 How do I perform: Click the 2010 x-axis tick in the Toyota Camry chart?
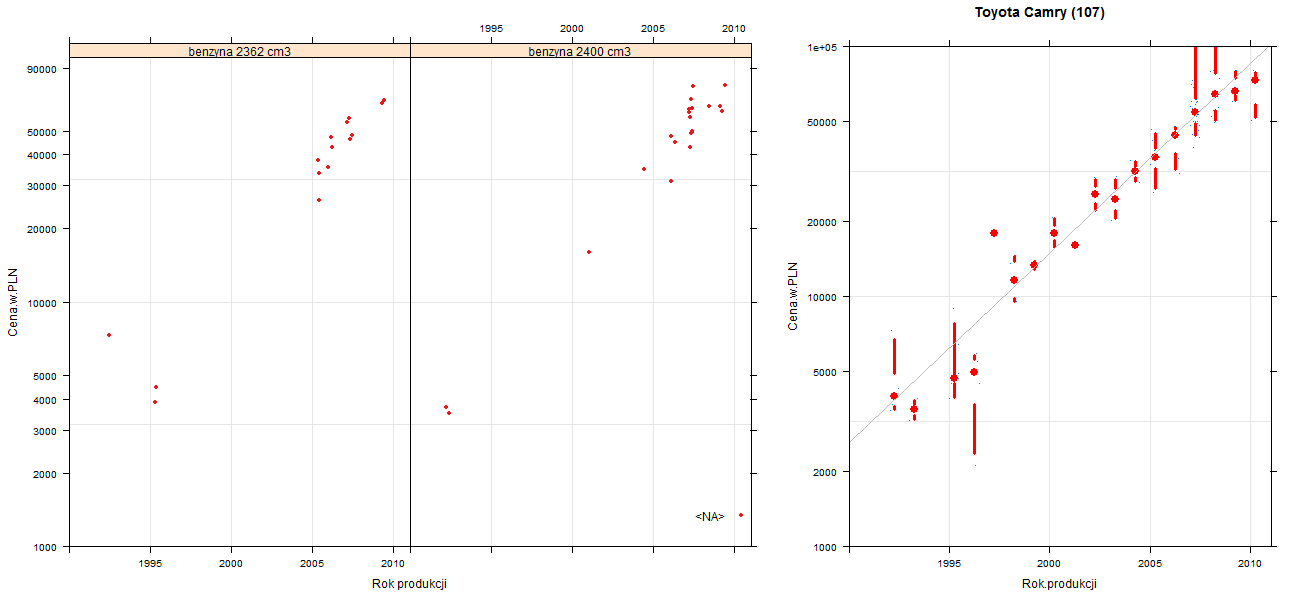point(1250,564)
